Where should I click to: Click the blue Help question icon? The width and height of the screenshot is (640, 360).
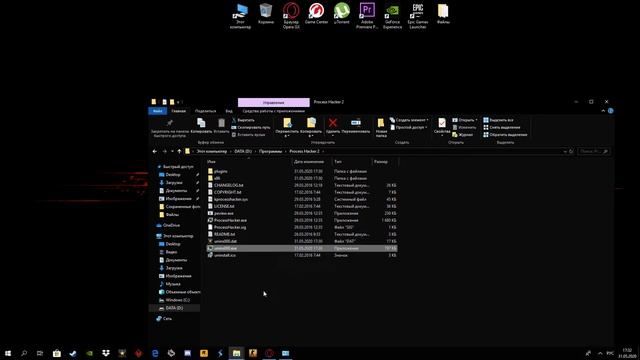pyautogui.click(x=611, y=111)
